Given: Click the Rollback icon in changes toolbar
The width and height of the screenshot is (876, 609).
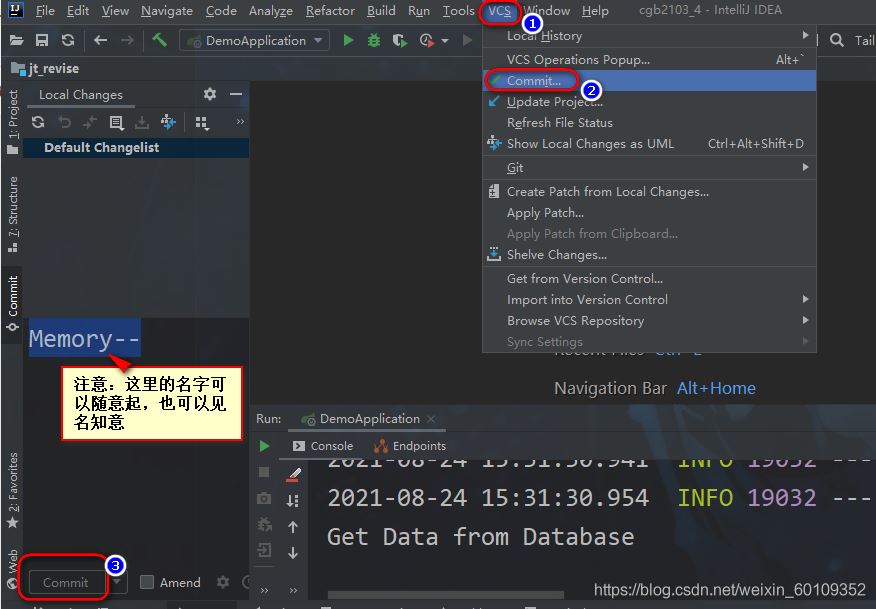Looking at the screenshot, I should click(x=64, y=122).
